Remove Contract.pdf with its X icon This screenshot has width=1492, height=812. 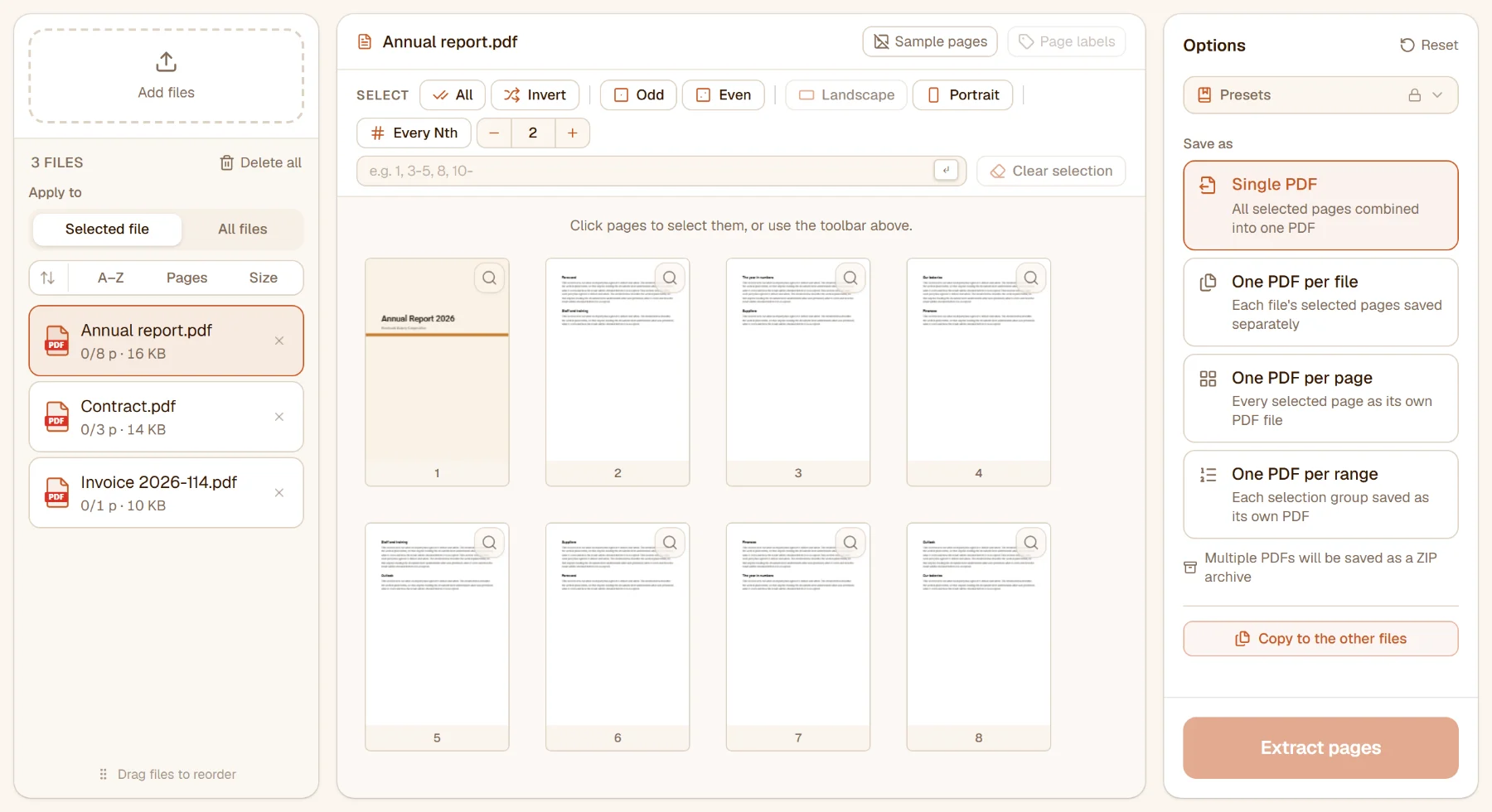pos(279,417)
